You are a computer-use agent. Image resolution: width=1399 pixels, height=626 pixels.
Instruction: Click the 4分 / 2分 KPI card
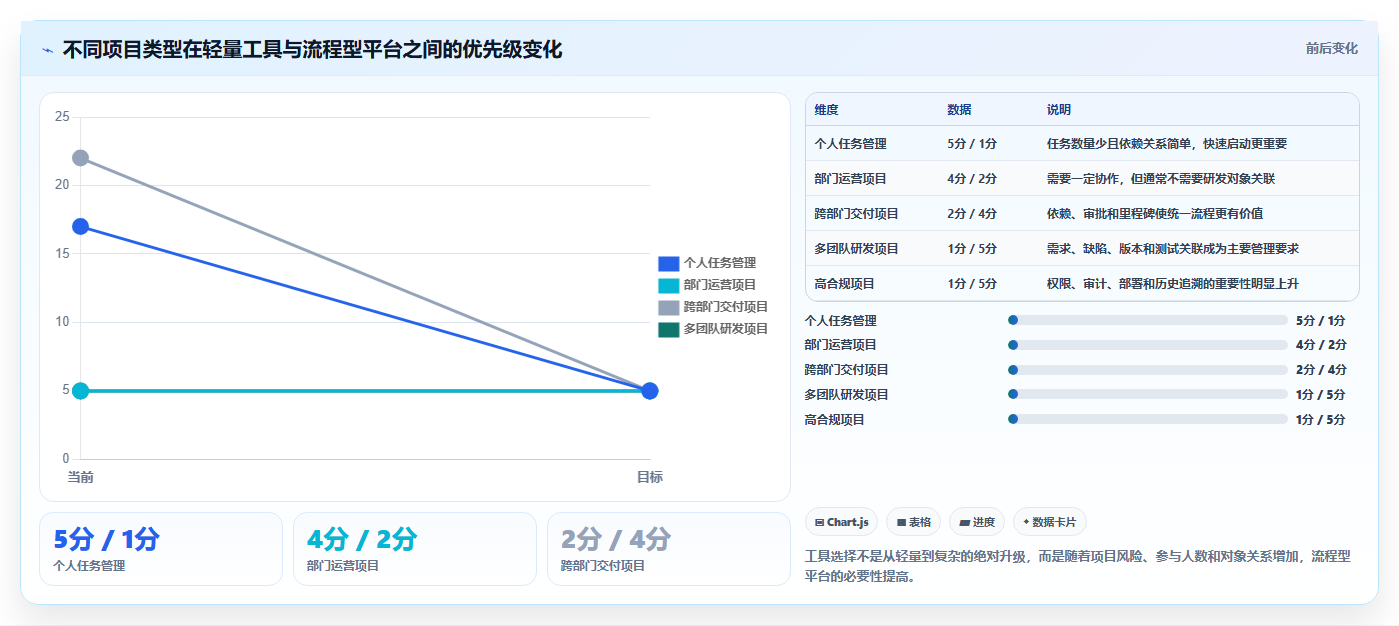pyautogui.click(x=415, y=549)
